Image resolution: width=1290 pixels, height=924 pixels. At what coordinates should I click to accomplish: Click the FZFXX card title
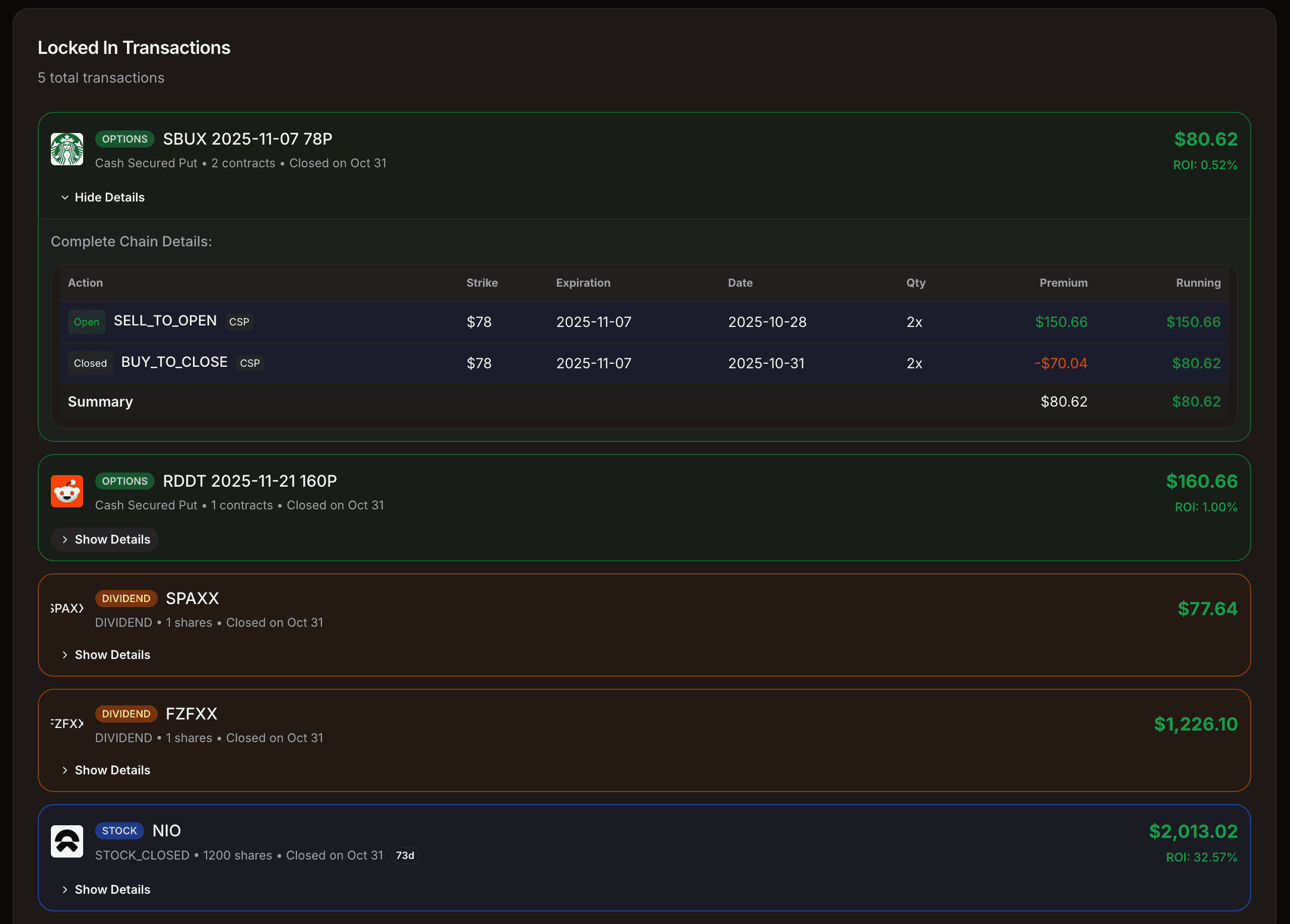pos(191,714)
